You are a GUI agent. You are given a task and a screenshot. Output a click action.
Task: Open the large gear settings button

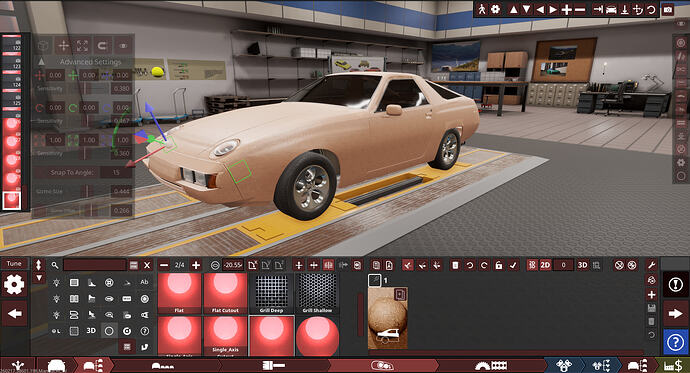click(14, 285)
